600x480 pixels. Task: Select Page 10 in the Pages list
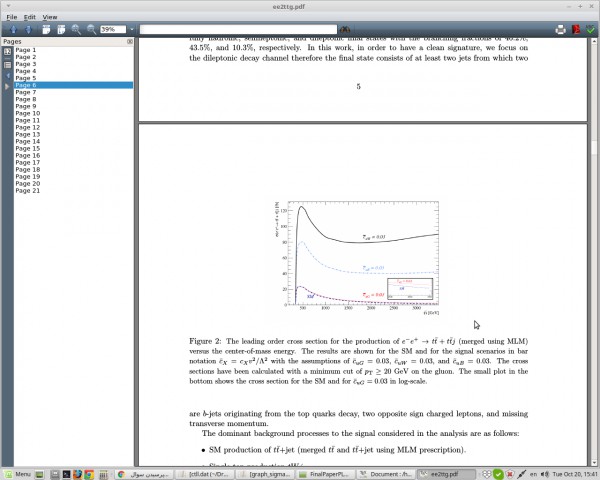pos(27,114)
